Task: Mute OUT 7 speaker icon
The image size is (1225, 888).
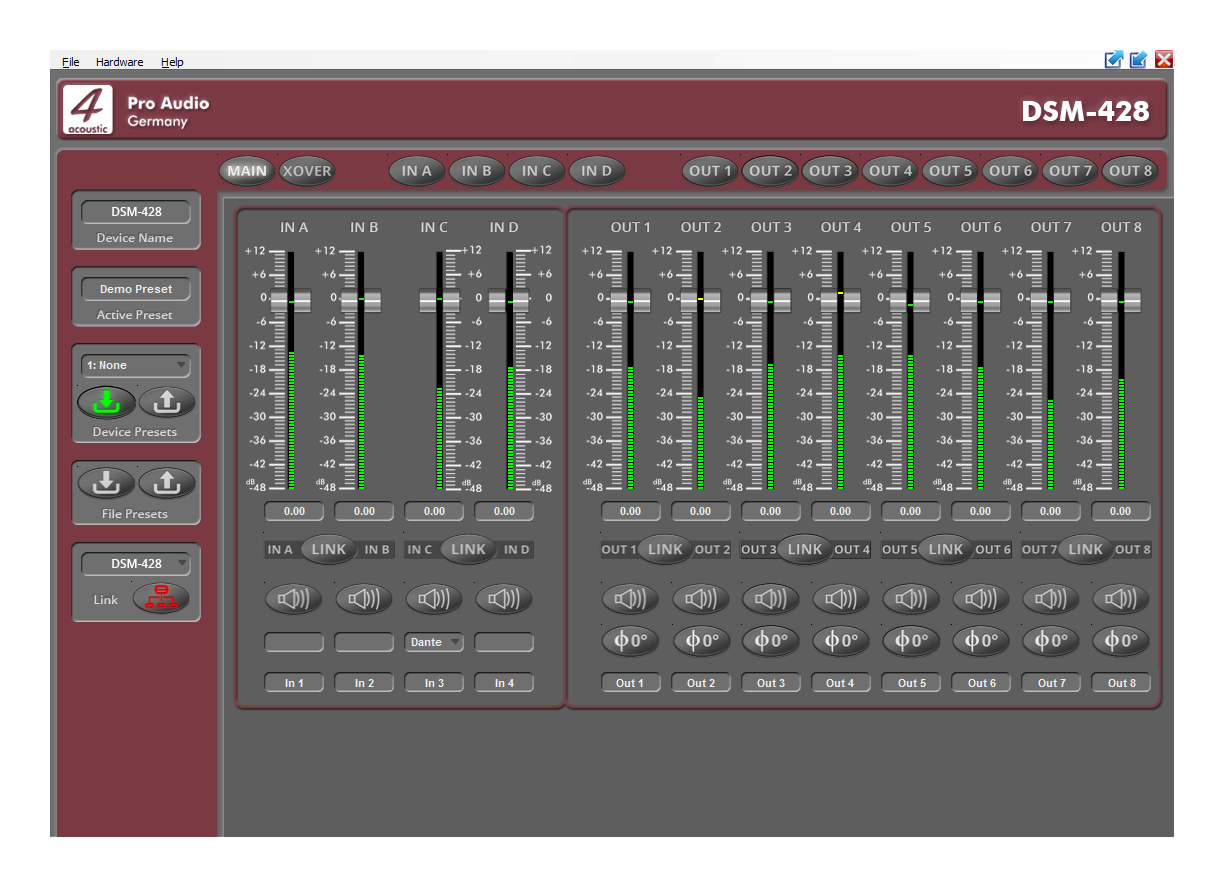Action: (x=1051, y=599)
